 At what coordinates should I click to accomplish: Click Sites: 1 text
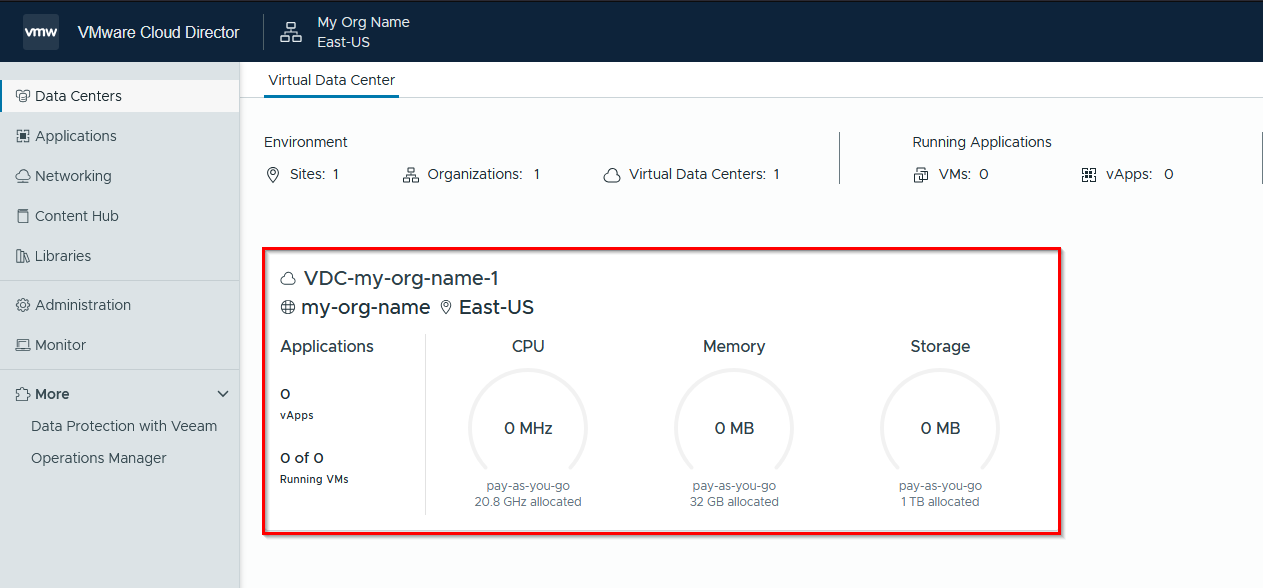pos(315,174)
